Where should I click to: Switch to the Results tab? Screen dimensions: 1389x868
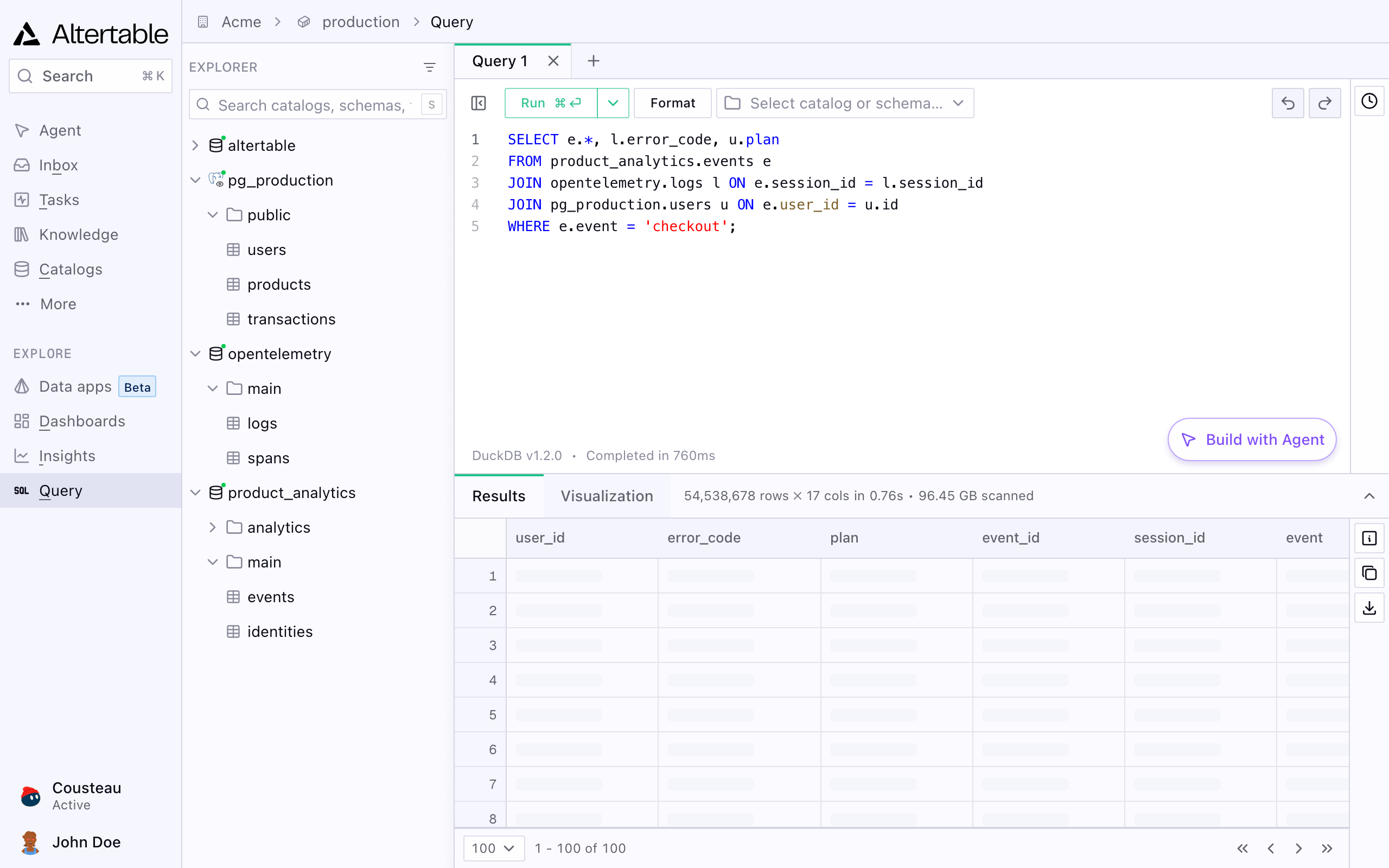point(499,496)
